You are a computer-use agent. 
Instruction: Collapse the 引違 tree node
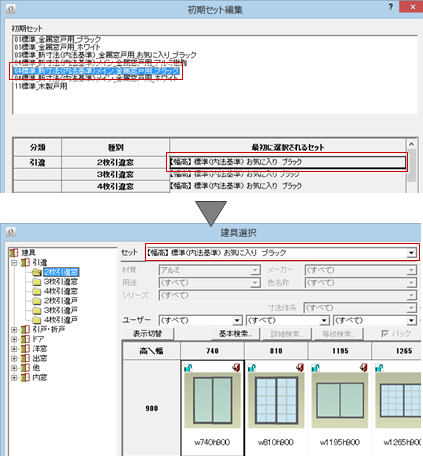14,263
